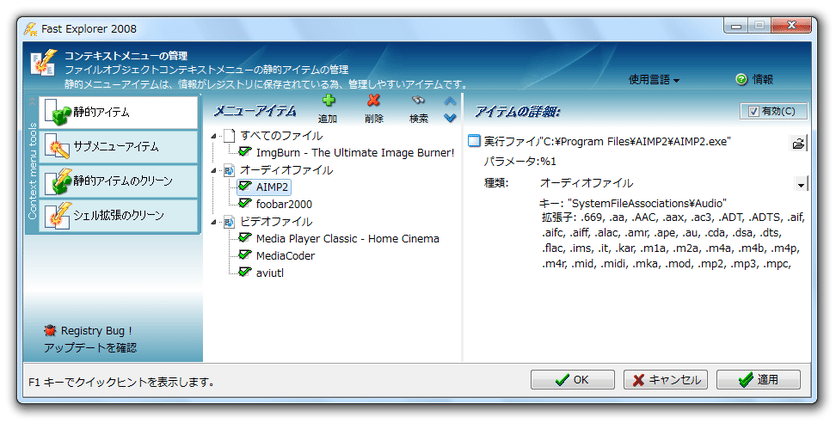Uncheck the foobar2000 item checkmark

(x=245, y=204)
